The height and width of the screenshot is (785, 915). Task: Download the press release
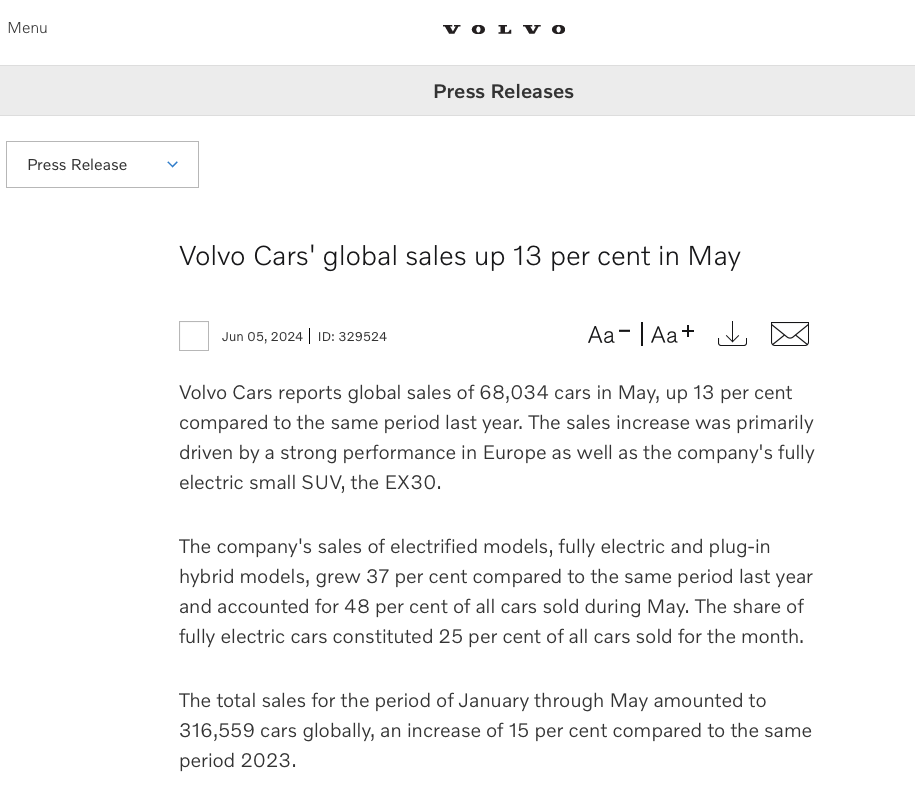pyautogui.click(x=732, y=334)
